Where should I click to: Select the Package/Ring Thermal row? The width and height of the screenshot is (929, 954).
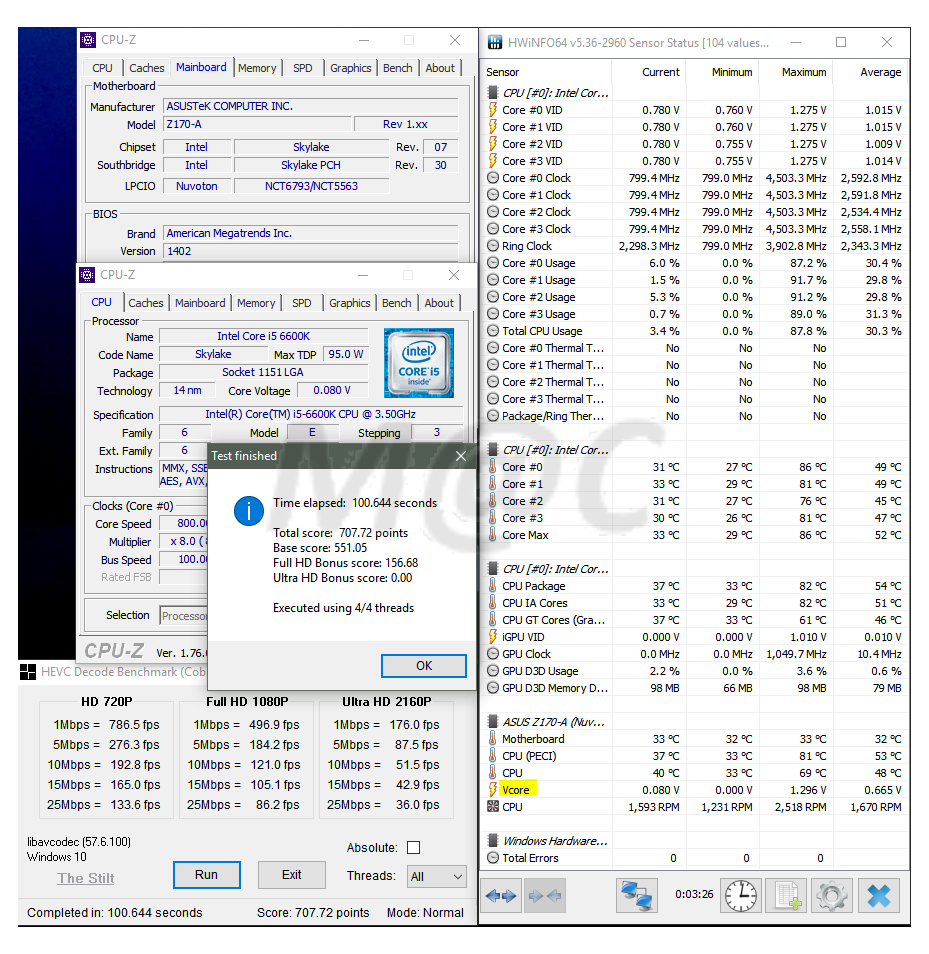coord(695,416)
